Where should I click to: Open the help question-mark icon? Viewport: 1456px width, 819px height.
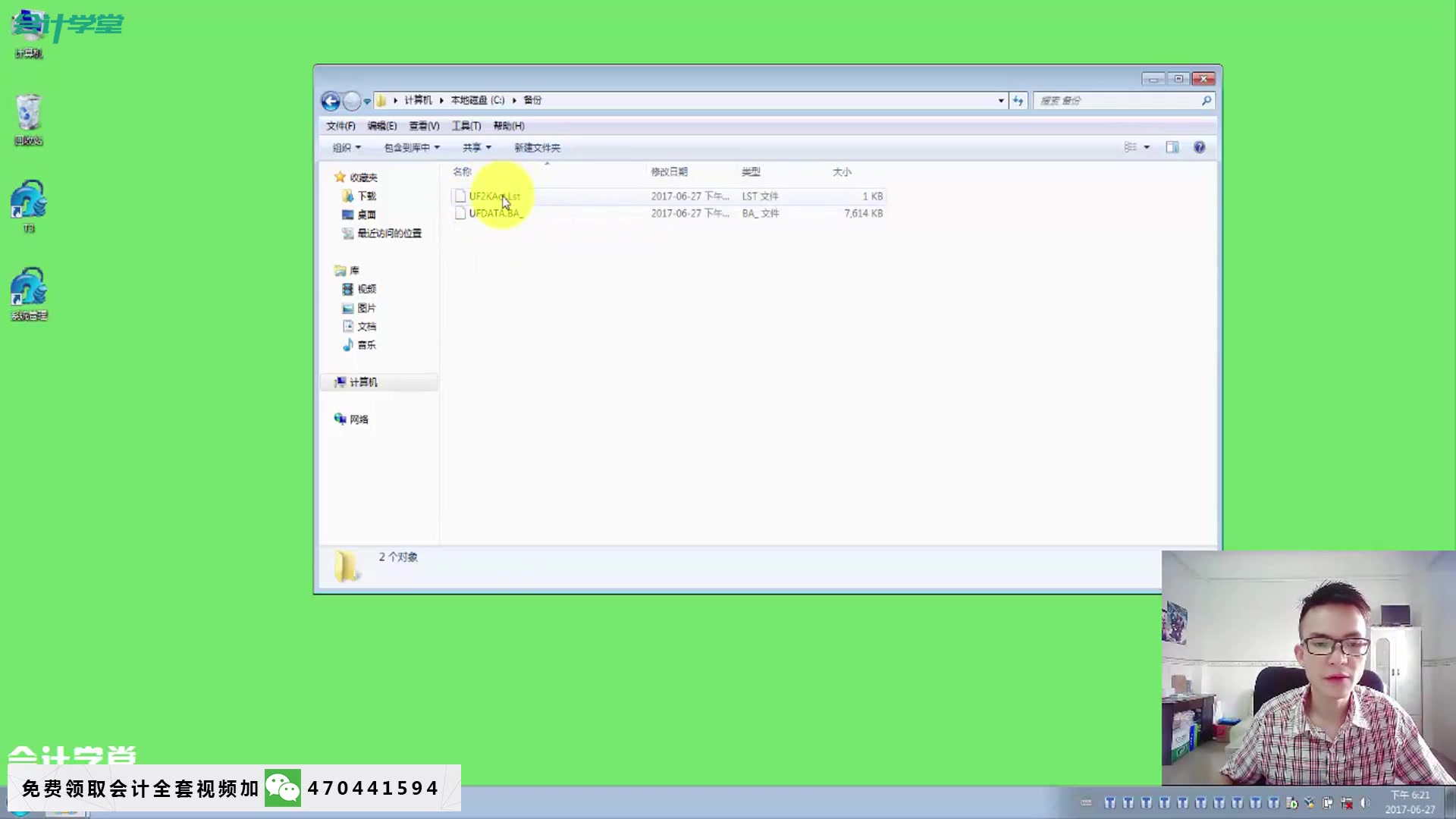(x=1199, y=147)
